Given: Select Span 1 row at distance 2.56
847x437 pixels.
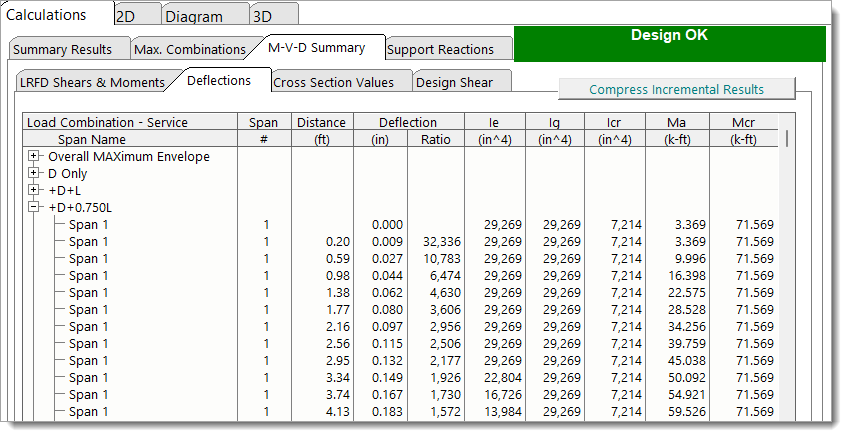Looking at the screenshot, I should click(400, 344).
